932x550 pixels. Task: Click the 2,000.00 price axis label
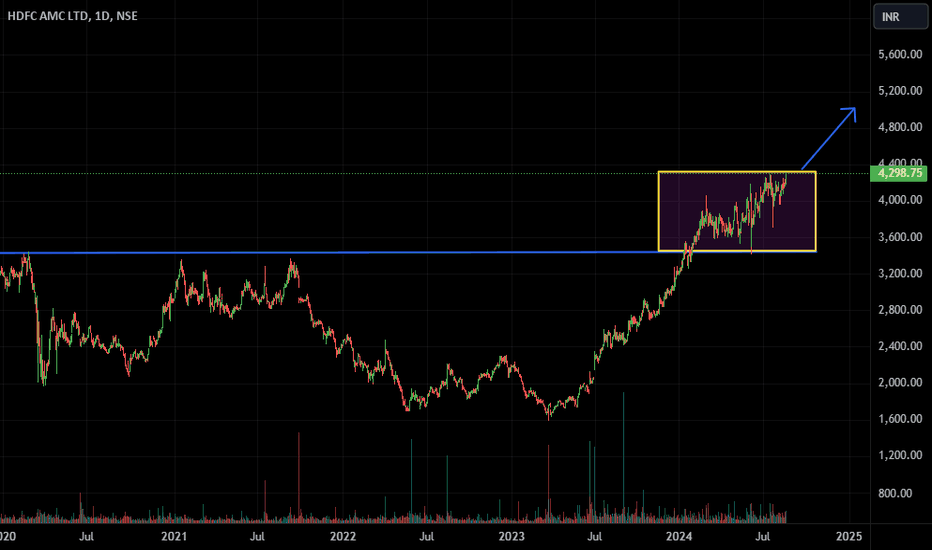click(900, 382)
